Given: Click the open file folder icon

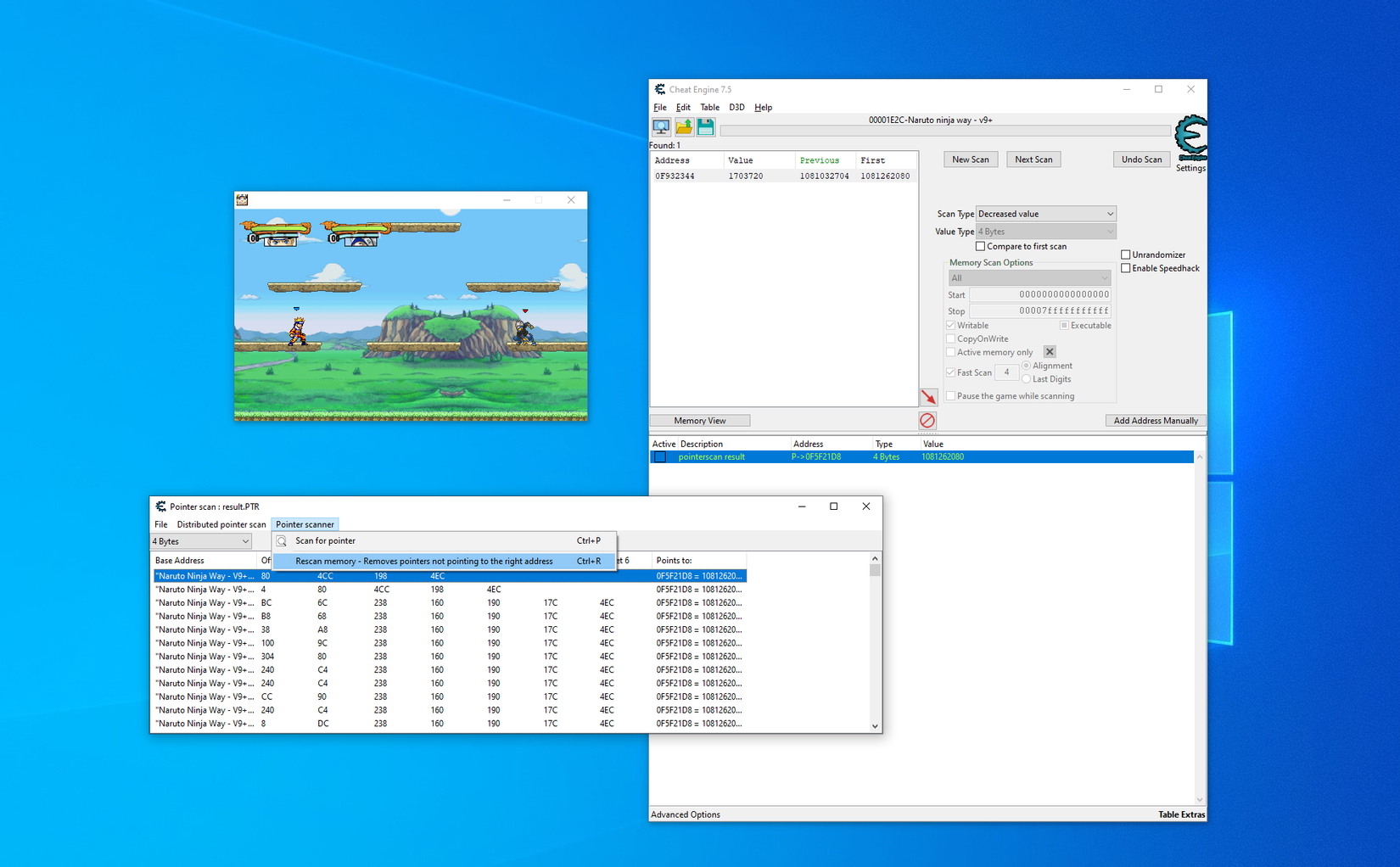Looking at the screenshot, I should click(x=683, y=127).
